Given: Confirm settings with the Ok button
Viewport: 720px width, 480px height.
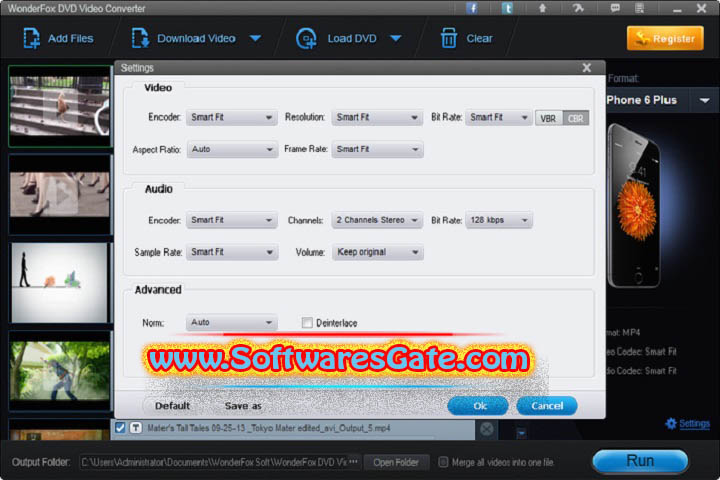Looking at the screenshot, I should click(x=478, y=406).
